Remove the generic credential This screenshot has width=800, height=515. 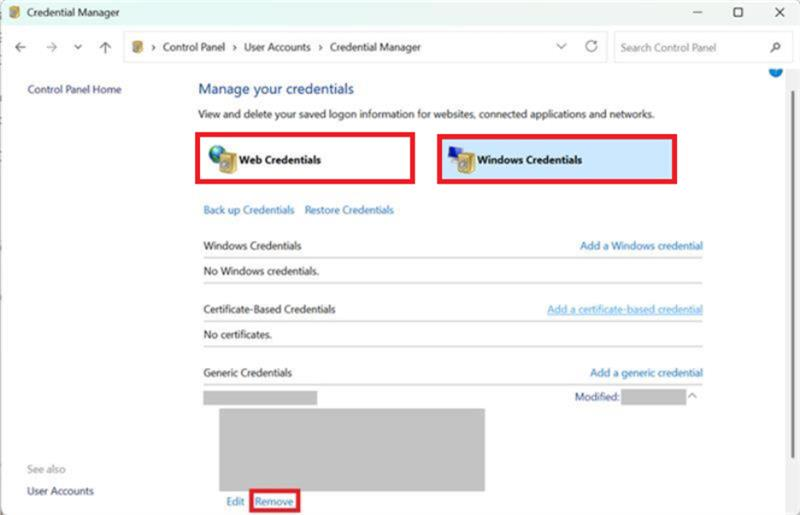click(x=274, y=501)
